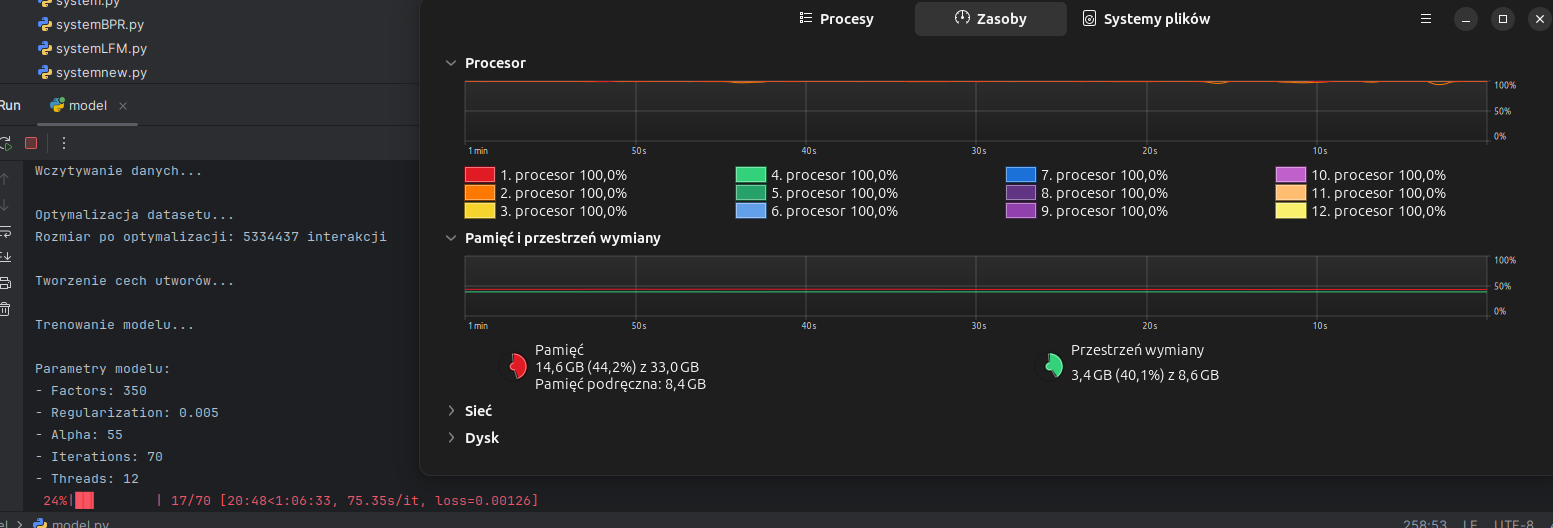Switch to the Procesy tab
This screenshot has height=528, width=1553.
(x=837, y=19)
